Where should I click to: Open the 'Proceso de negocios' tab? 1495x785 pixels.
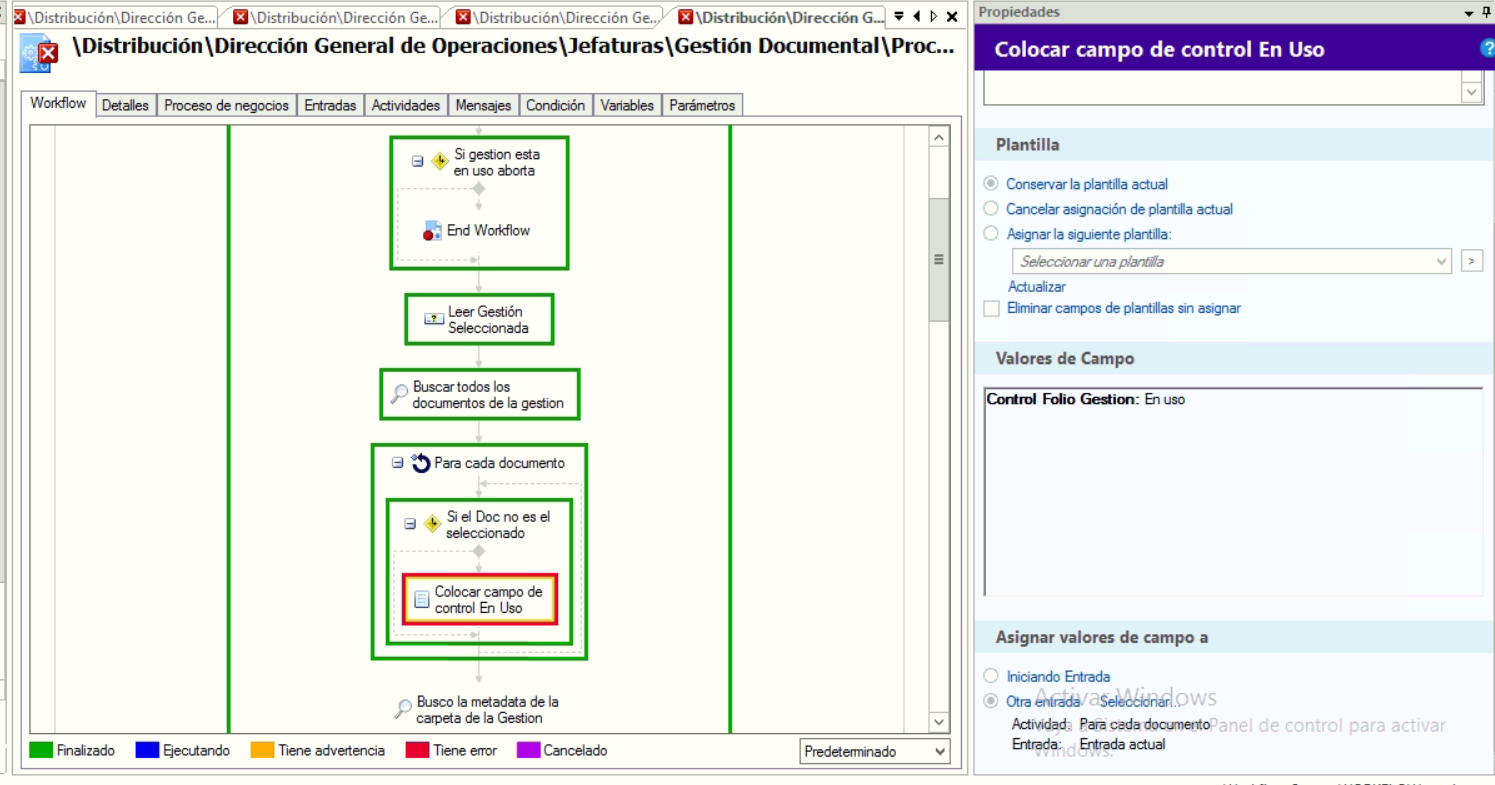coord(226,105)
